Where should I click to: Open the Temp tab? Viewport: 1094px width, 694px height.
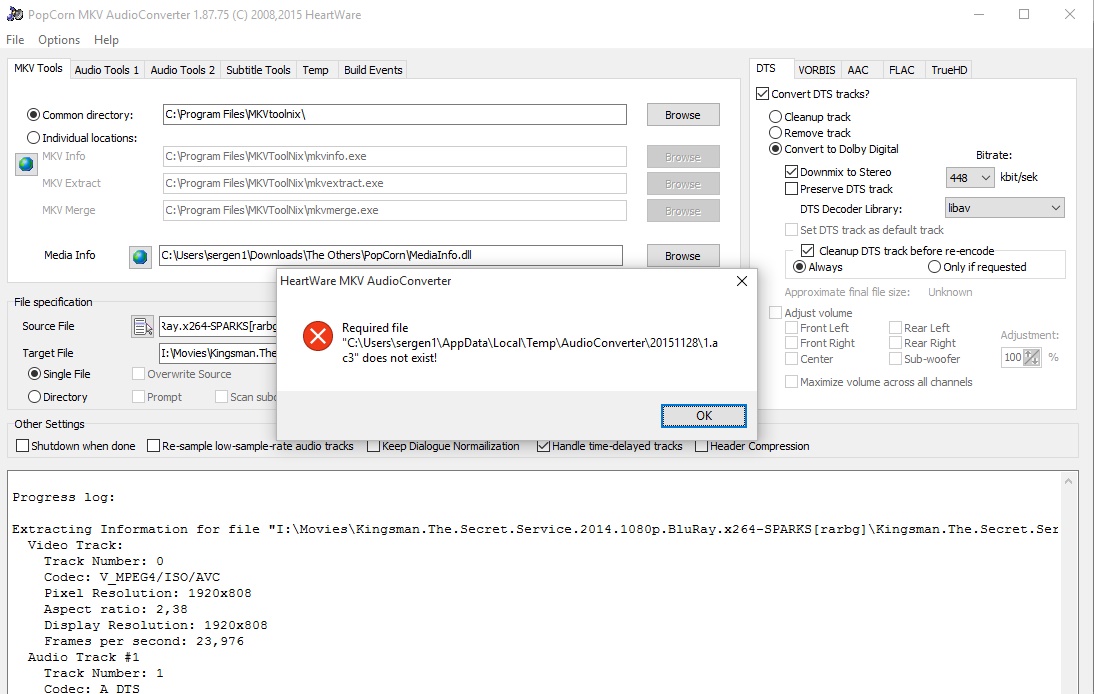[315, 70]
